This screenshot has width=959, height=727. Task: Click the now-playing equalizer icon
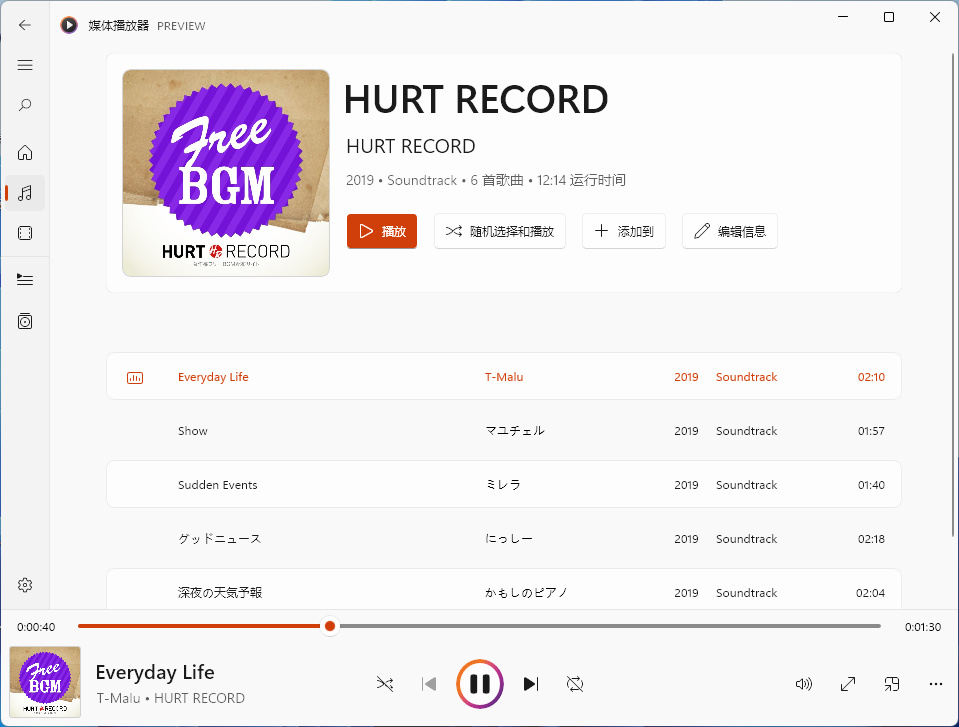[x=135, y=378]
